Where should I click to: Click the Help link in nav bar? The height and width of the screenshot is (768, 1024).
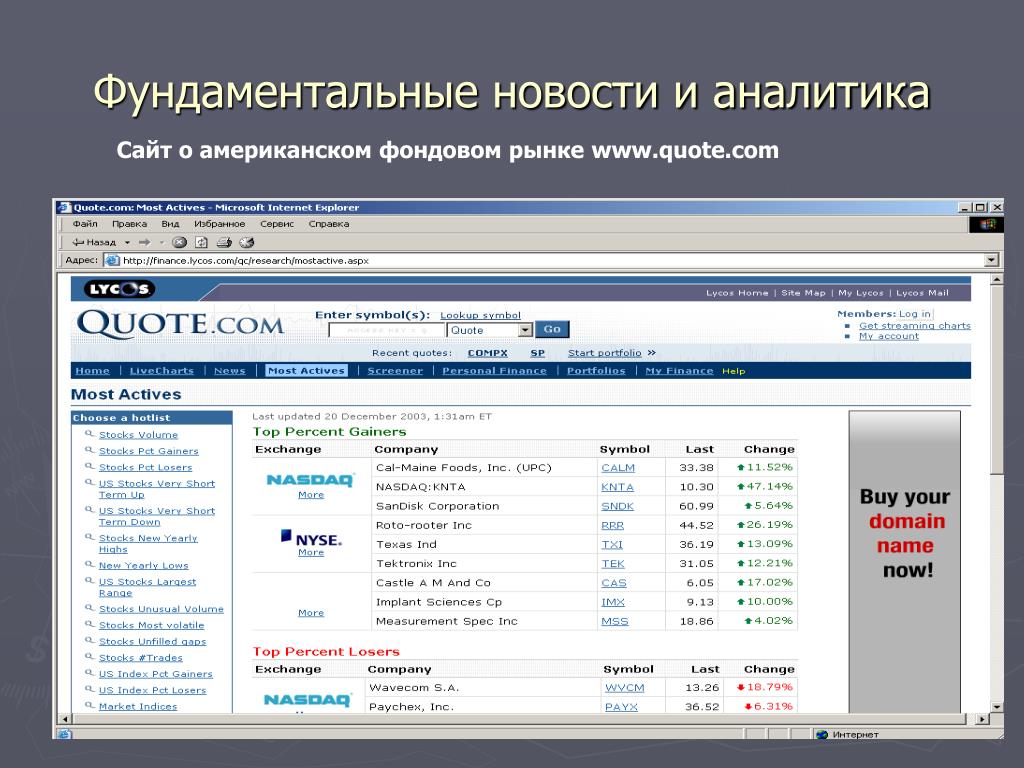(x=733, y=371)
